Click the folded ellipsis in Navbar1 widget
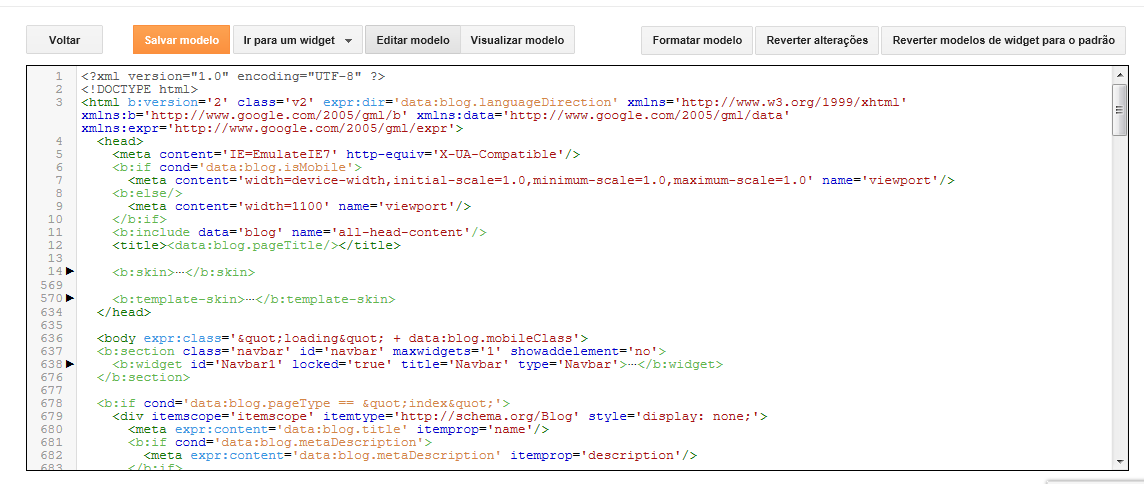Viewport: 1144px width, 484px height. tap(633, 364)
